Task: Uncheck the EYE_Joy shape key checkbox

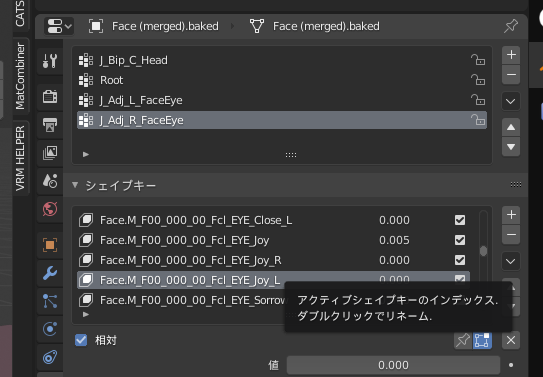Action: tap(460, 240)
